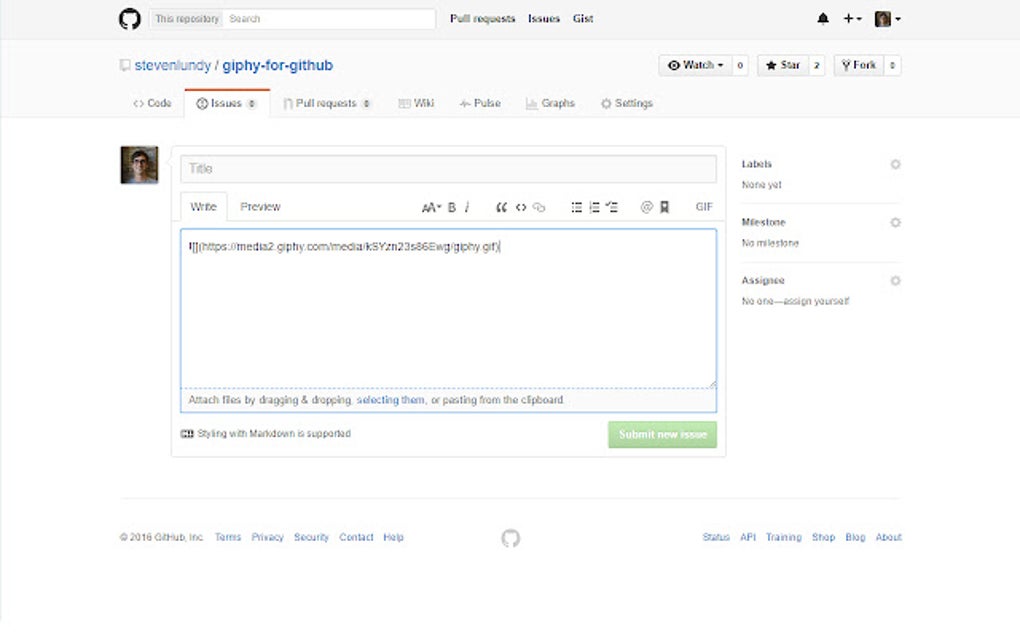
Task: Star the repository
Action: (783, 65)
